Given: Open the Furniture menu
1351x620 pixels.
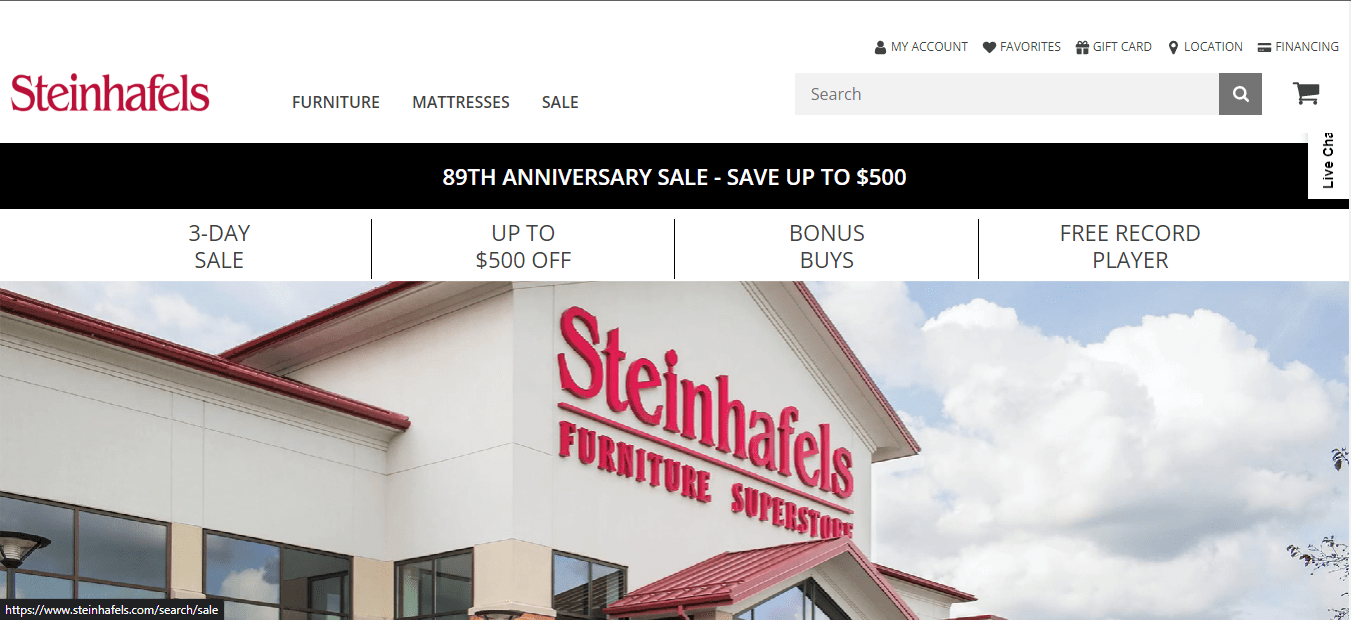Looking at the screenshot, I should click(336, 102).
